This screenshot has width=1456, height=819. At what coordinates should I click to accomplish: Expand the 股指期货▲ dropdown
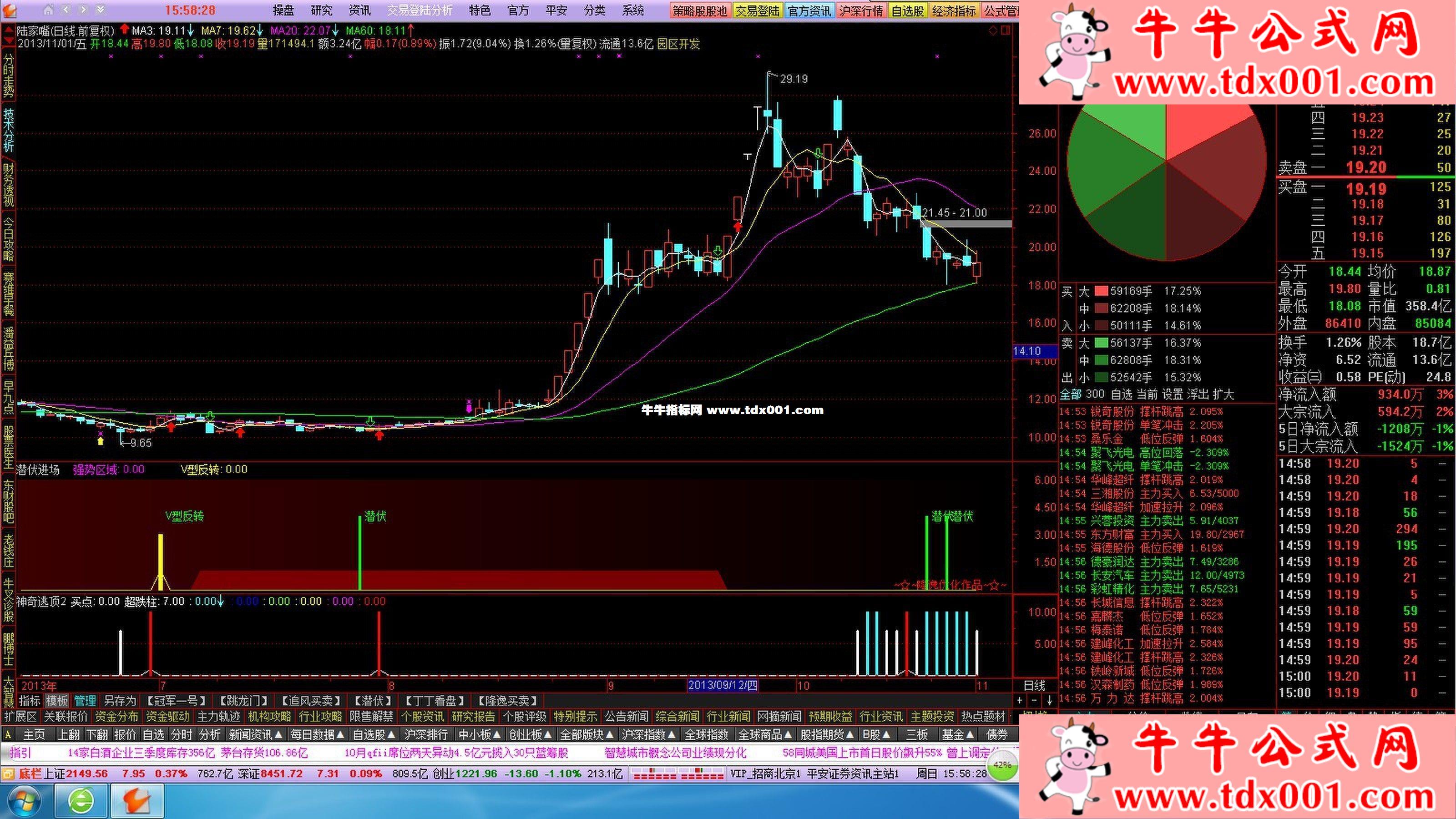coord(827,734)
